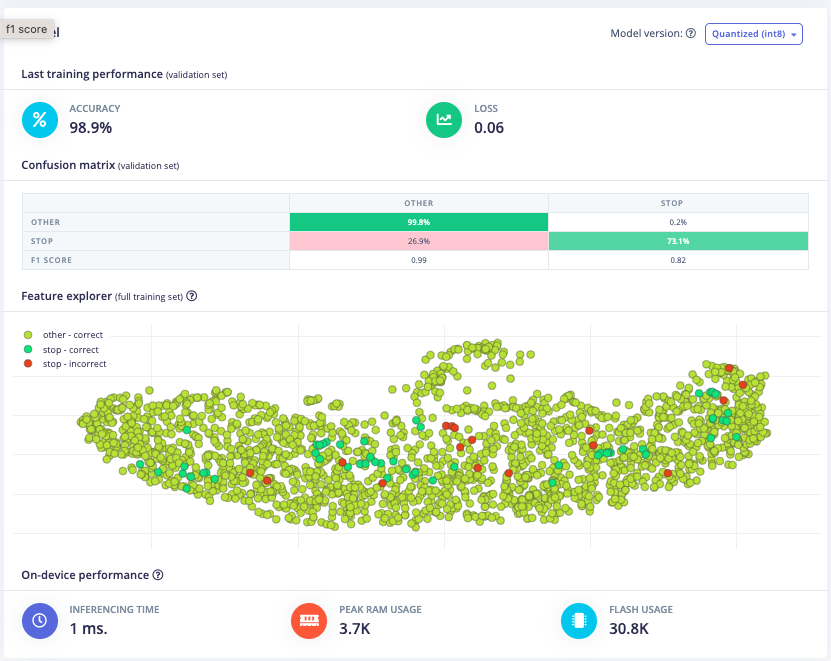Open help icon beside Feature explorer
The height and width of the screenshot is (661, 831).
click(x=192, y=296)
